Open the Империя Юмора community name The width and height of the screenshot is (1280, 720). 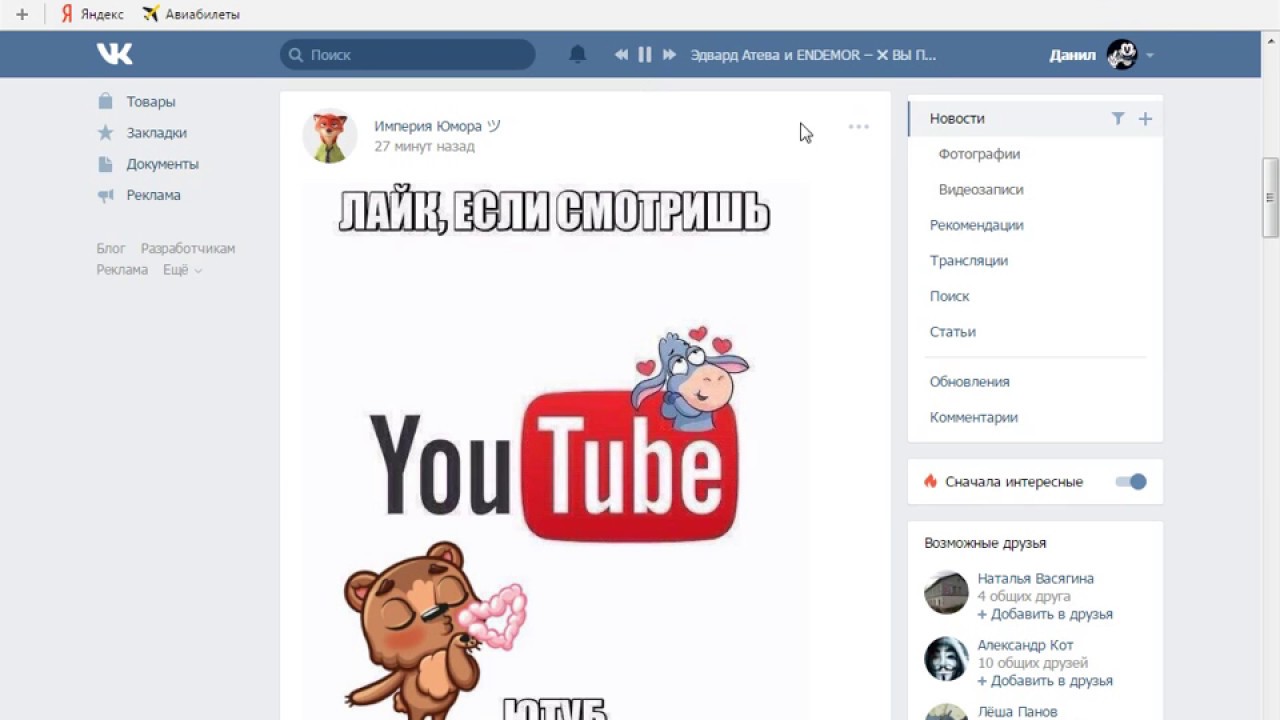coord(437,126)
